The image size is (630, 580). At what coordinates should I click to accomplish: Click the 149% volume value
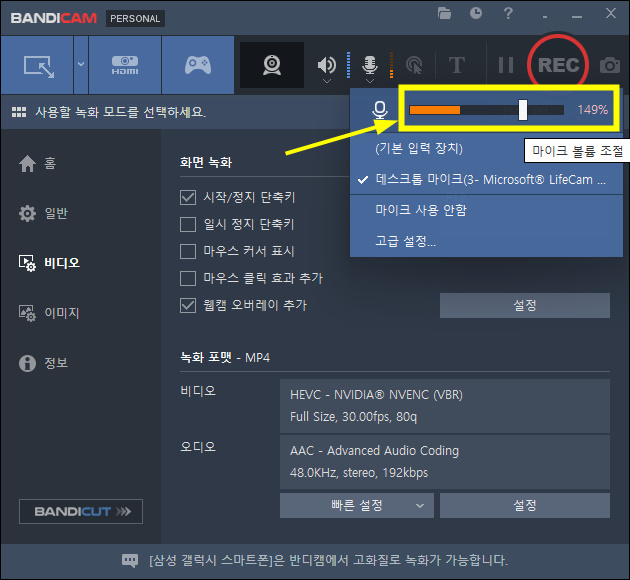593,110
